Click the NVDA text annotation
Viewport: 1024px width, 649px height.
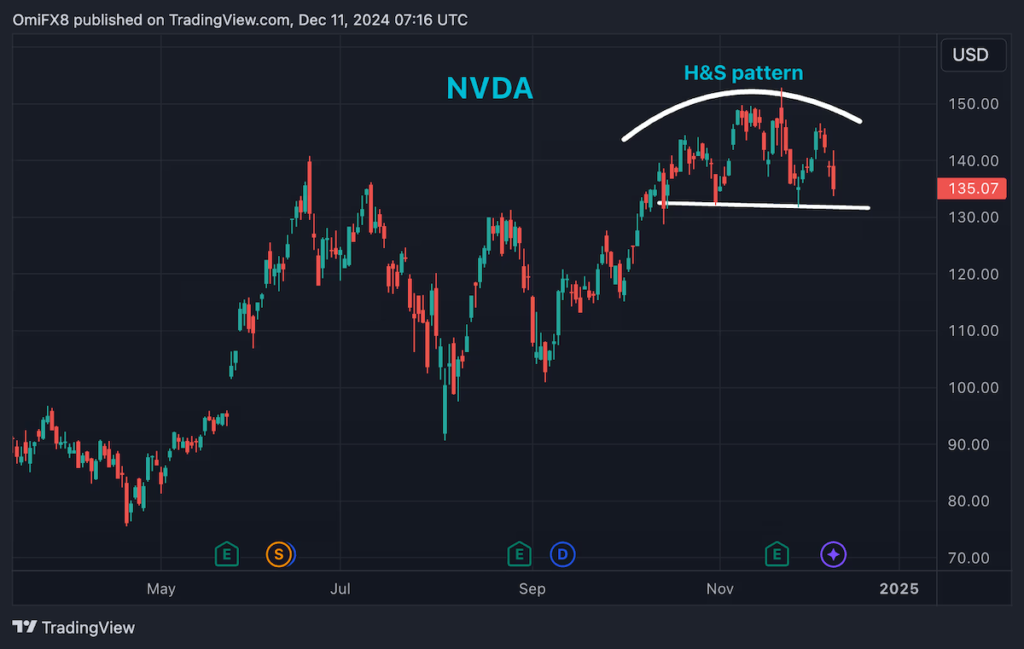490,88
